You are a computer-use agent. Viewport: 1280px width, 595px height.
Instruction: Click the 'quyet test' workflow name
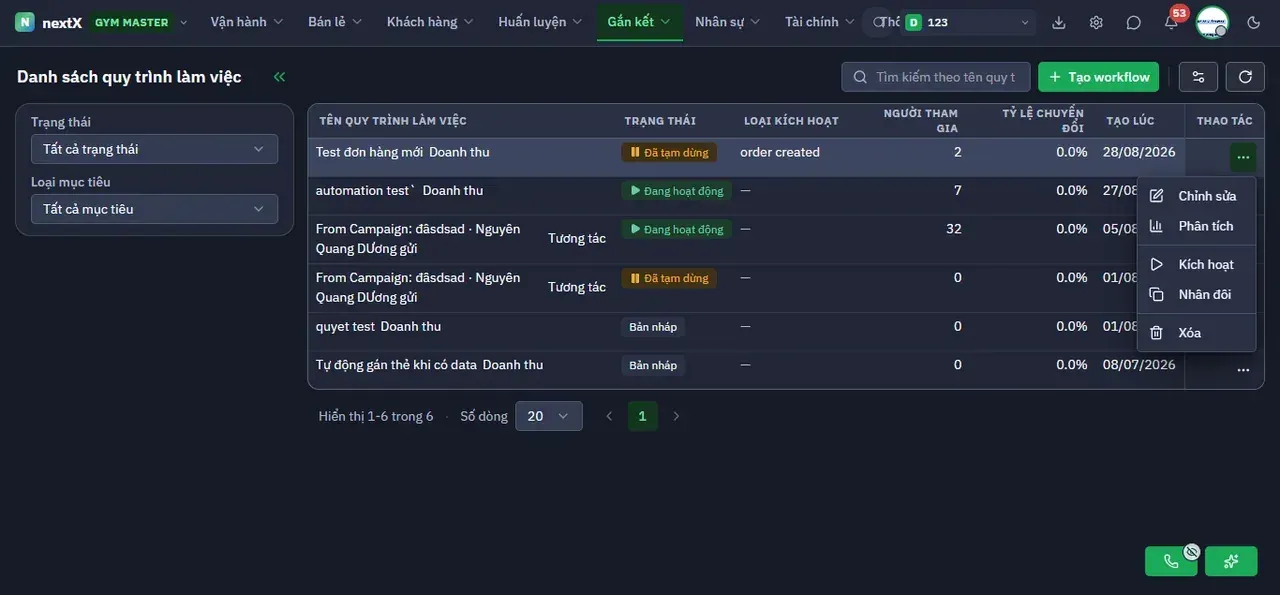click(x=346, y=326)
